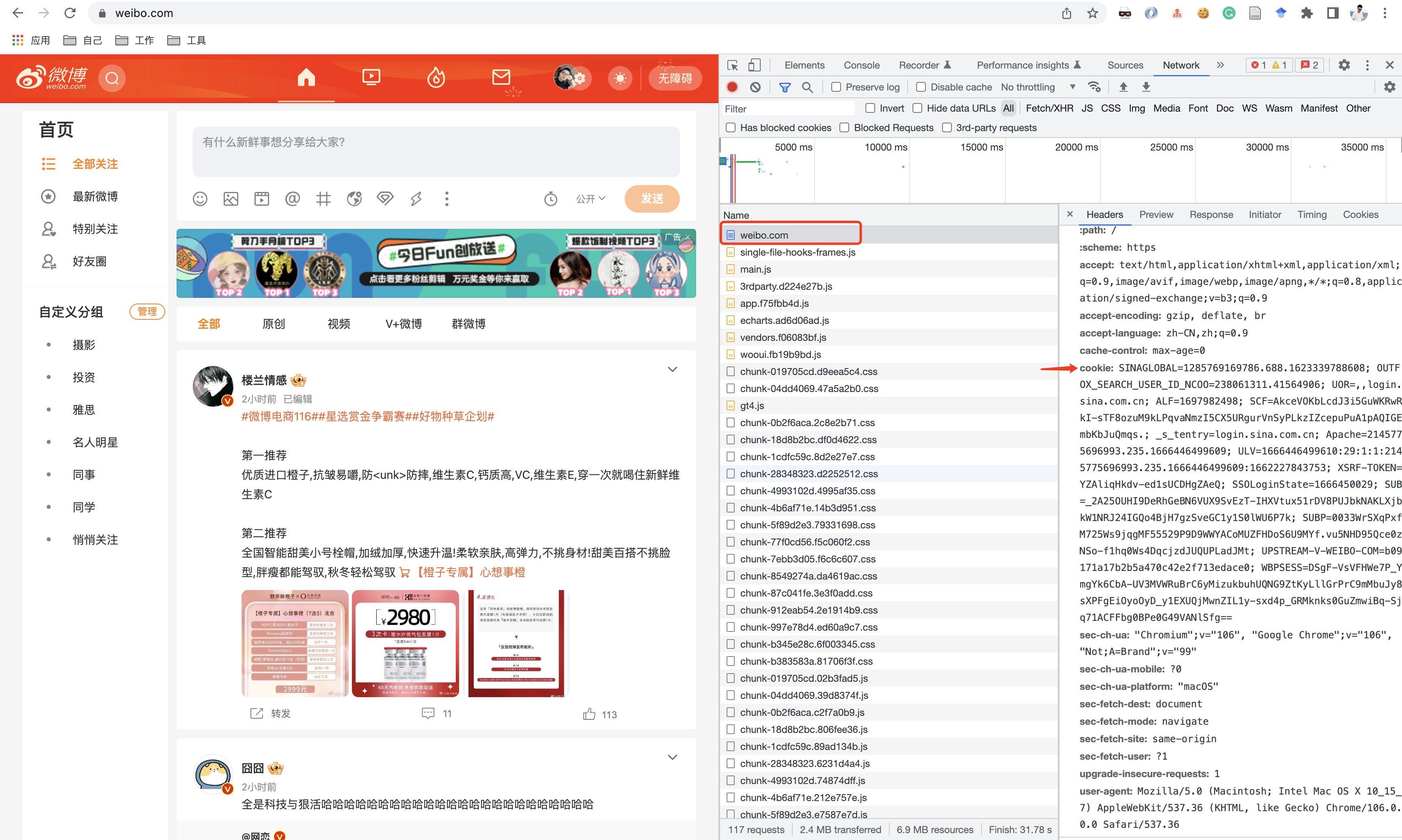Open Weibo messages envelope icon
1402x840 pixels.
click(x=501, y=78)
